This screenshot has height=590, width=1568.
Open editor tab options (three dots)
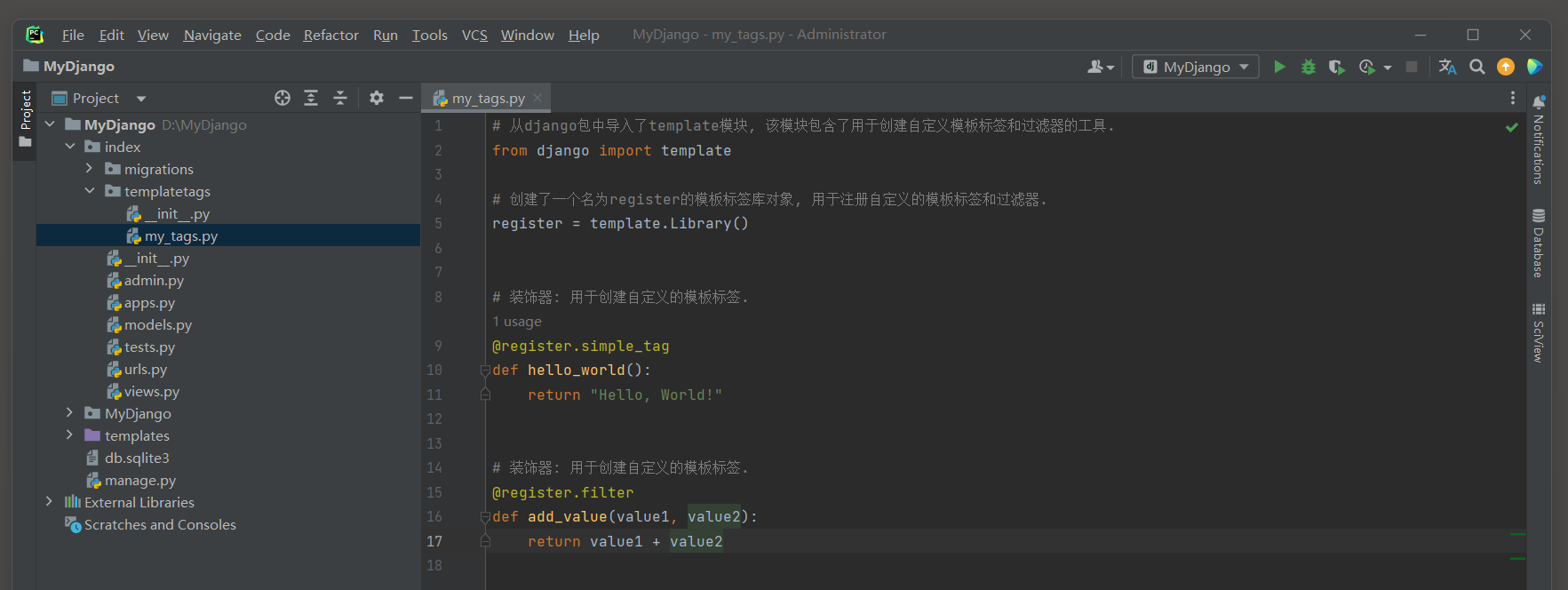pyautogui.click(x=1512, y=98)
